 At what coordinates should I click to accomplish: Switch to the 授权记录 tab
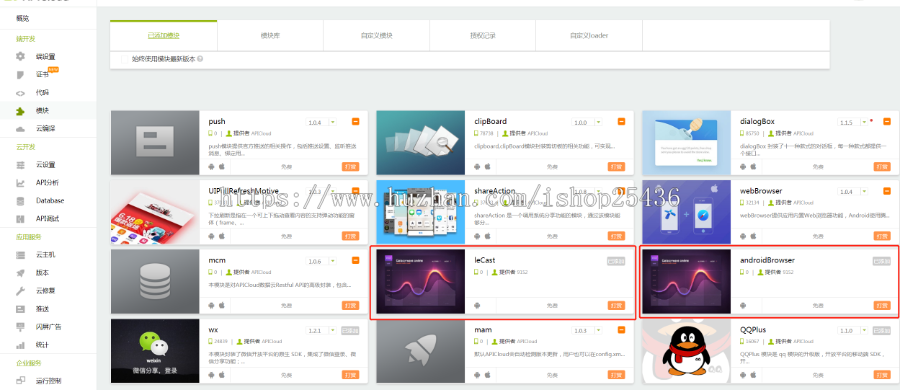(483, 36)
